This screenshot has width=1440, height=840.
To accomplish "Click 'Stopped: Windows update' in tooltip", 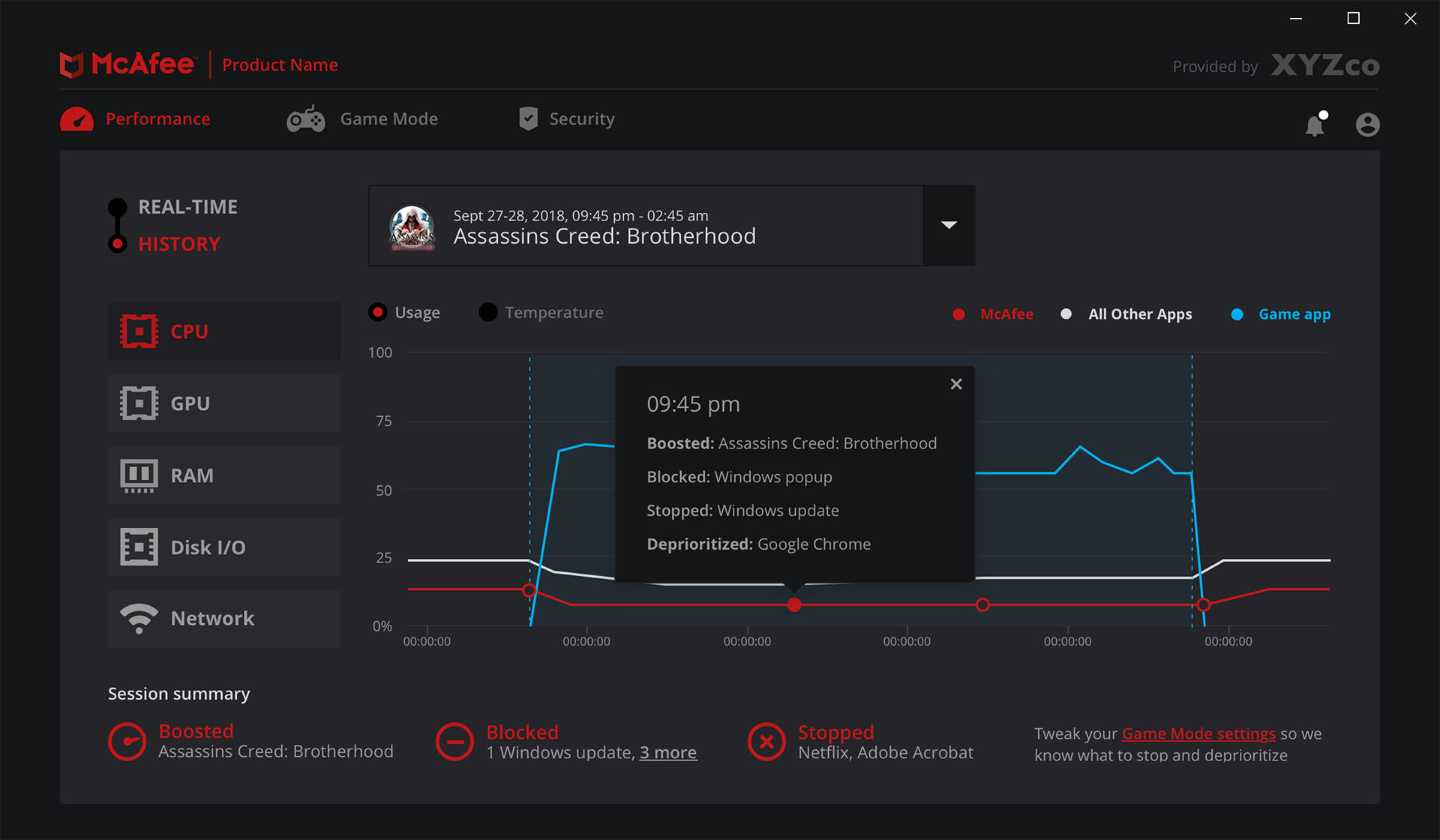I will [x=742, y=511].
